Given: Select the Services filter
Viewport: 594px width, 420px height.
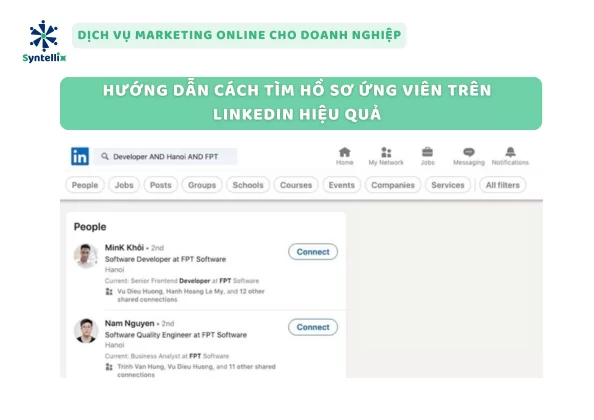Looking at the screenshot, I should (x=448, y=185).
